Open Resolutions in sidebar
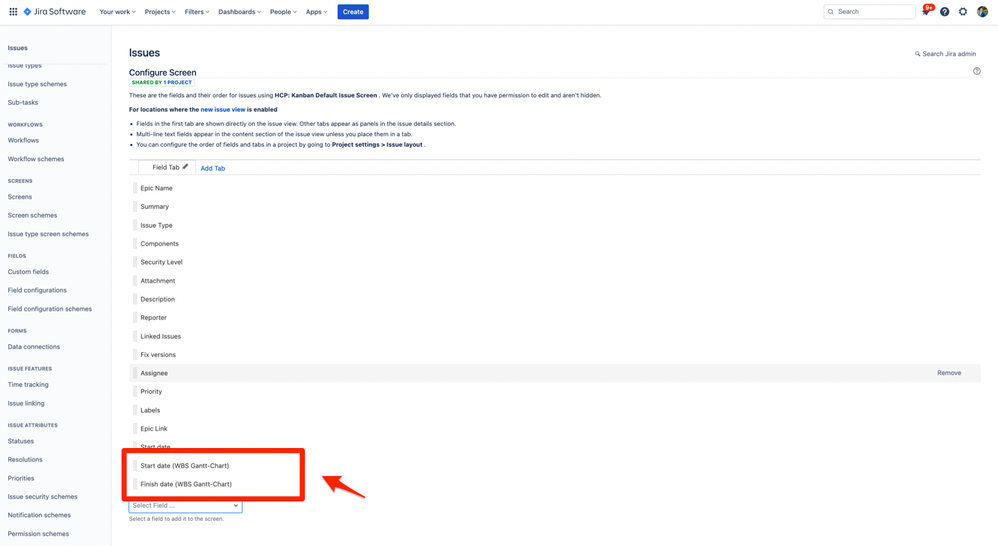The image size is (998, 546). (x=25, y=459)
